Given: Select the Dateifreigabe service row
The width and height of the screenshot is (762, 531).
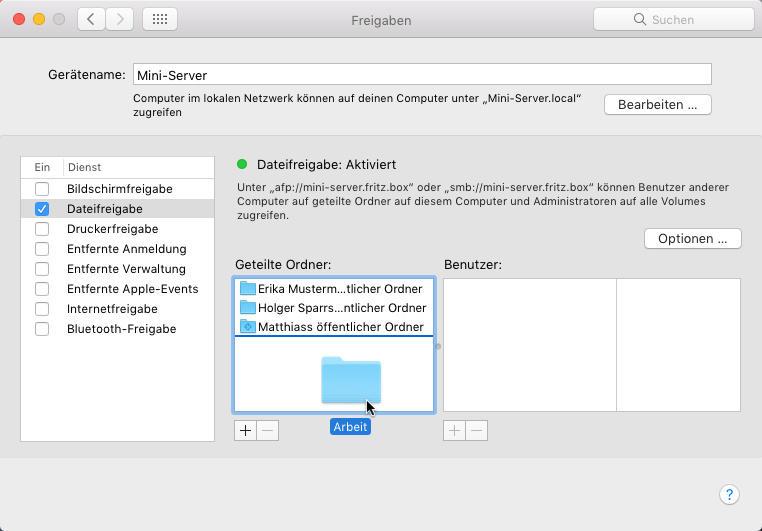Looking at the screenshot, I should click(x=118, y=209).
